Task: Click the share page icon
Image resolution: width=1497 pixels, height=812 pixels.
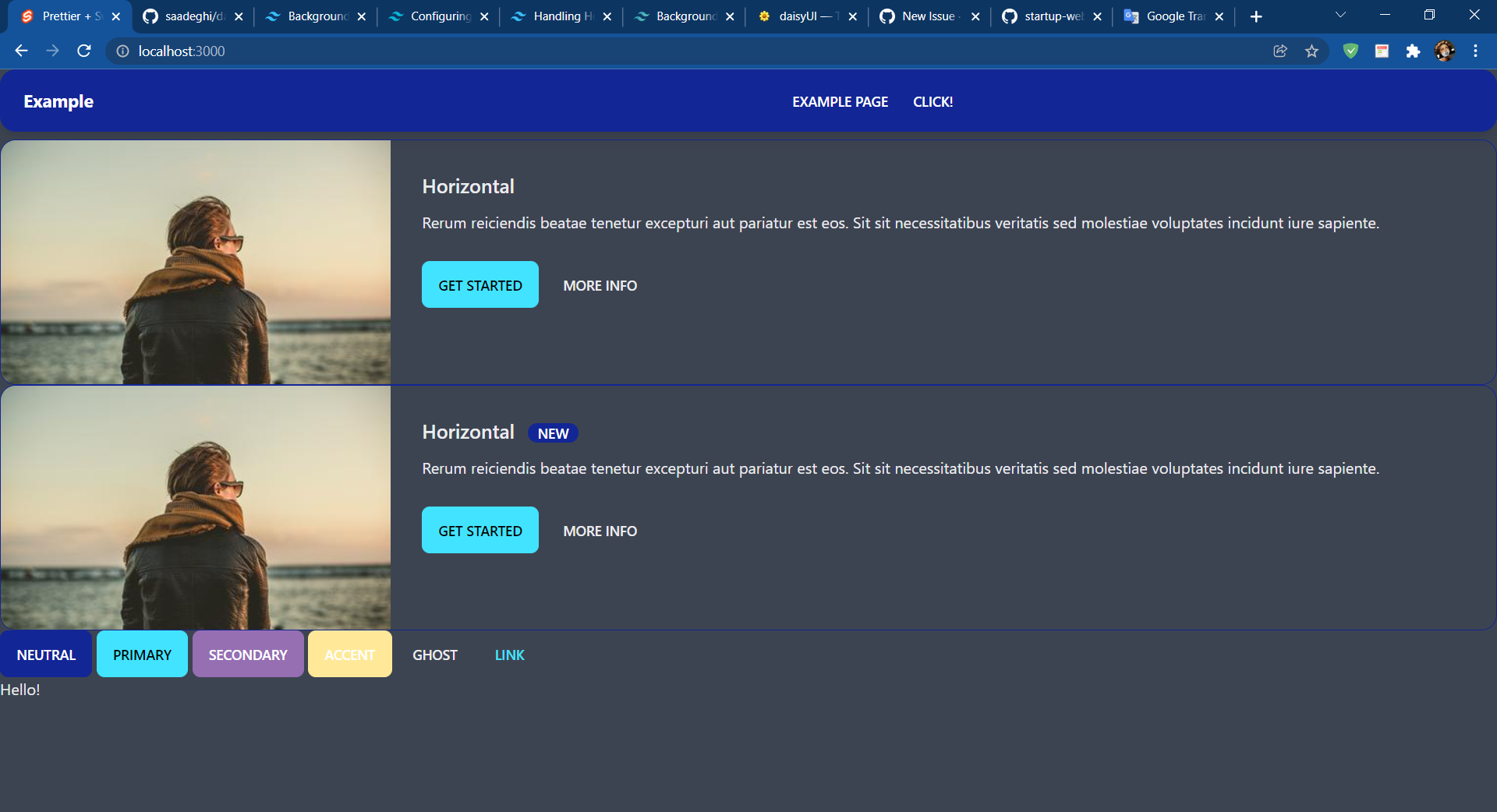Action: 1279,51
